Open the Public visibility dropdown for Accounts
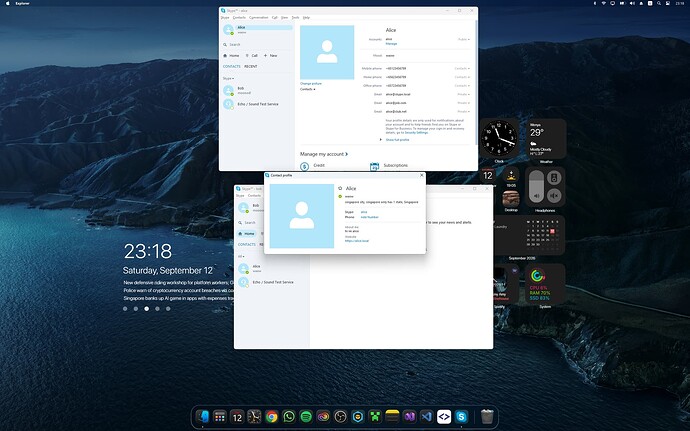The width and height of the screenshot is (690, 431). [x=463, y=39]
